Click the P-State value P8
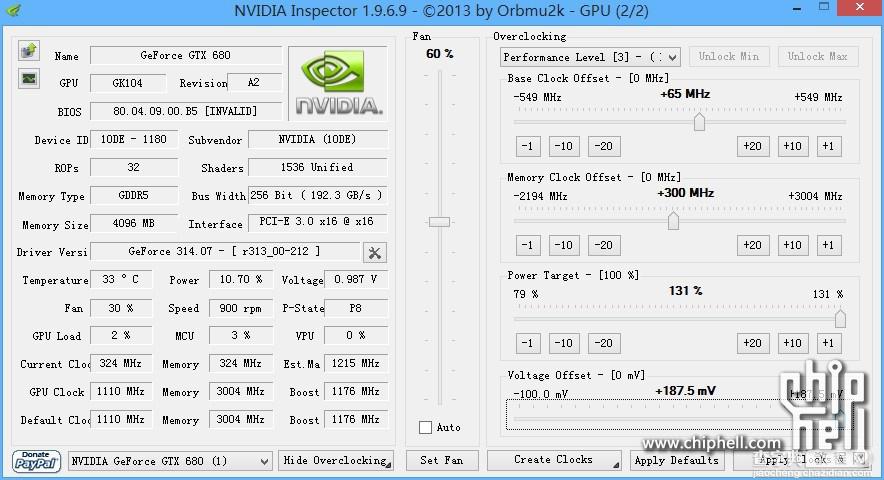Screen dimensions: 884x480 tap(356, 308)
